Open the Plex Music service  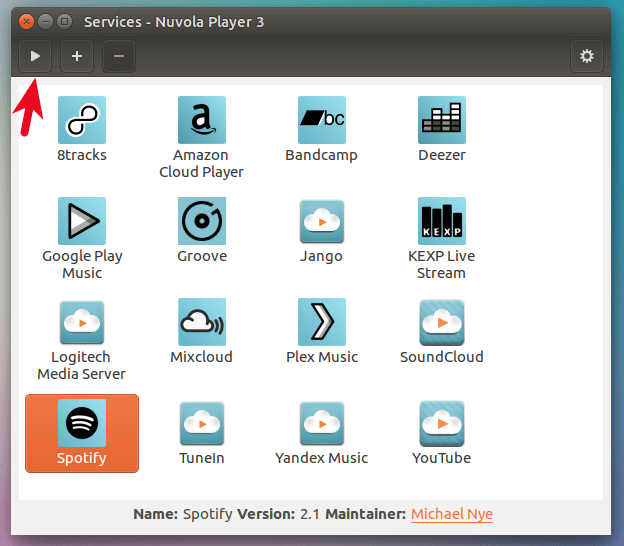[x=321, y=323]
